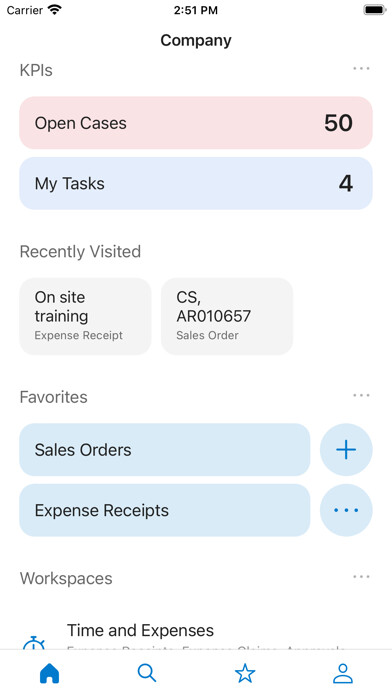Tap the plus button beside Sales Orders
Screen dimensions: 392x696
346,450
